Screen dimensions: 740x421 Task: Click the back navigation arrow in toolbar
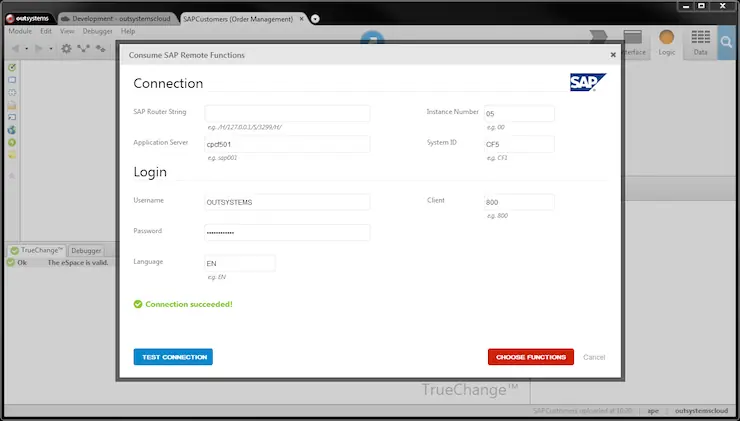click(16, 49)
